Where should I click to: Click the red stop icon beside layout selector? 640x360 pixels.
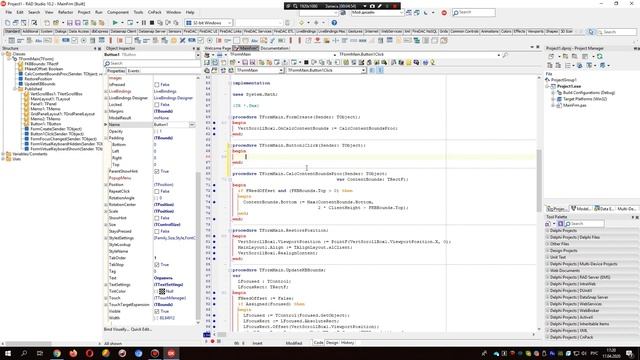[x=444, y=13]
